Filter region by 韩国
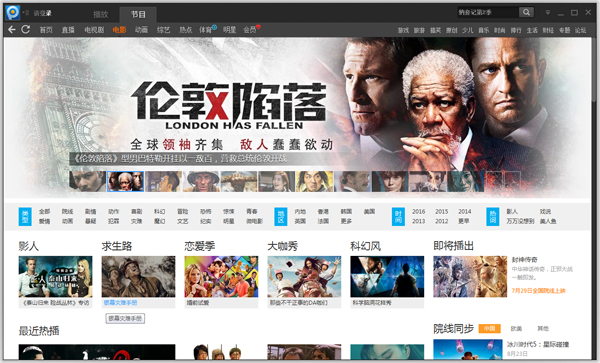 (x=346, y=212)
